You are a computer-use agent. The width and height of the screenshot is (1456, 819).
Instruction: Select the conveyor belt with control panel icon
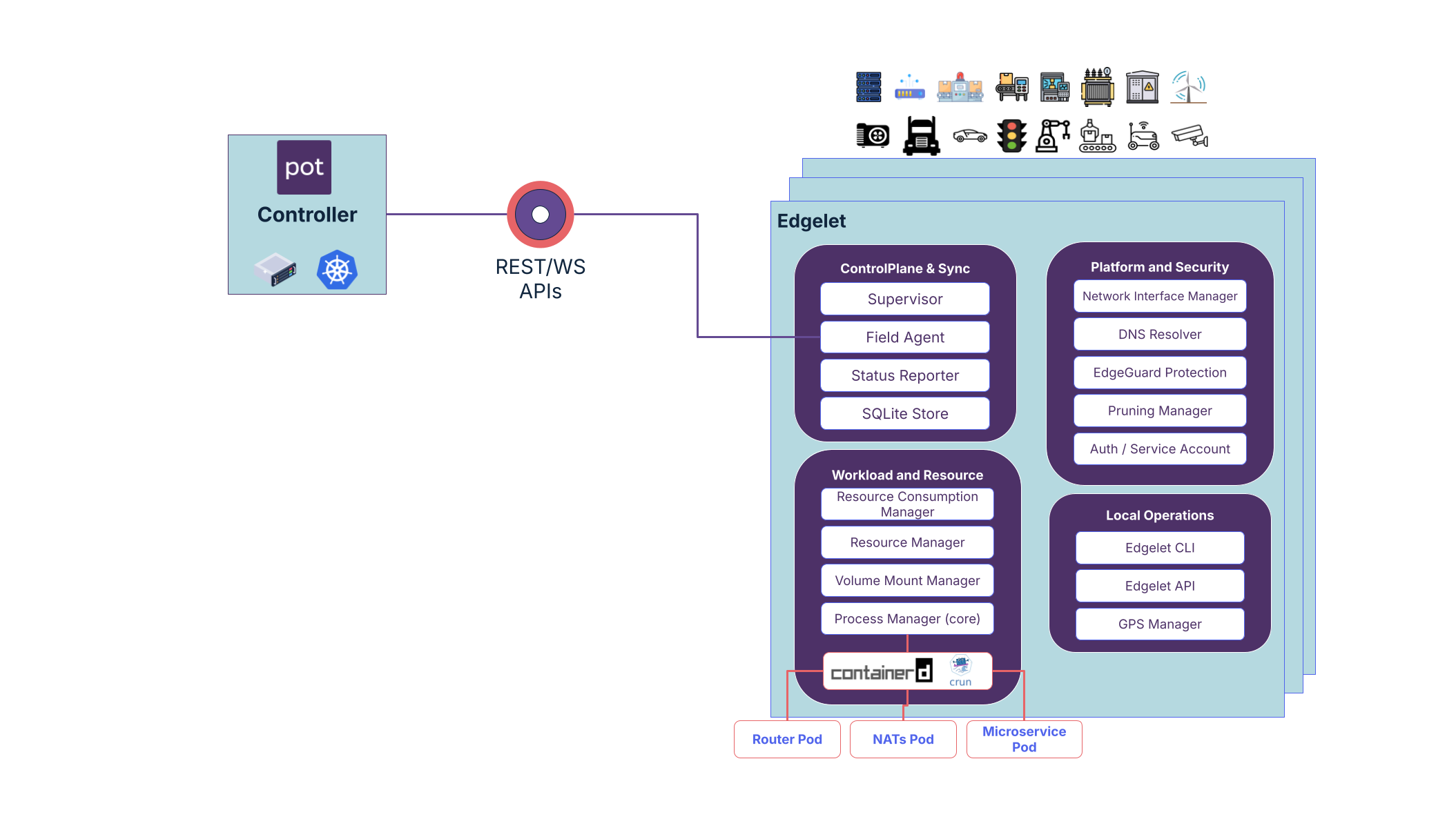[1012, 88]
